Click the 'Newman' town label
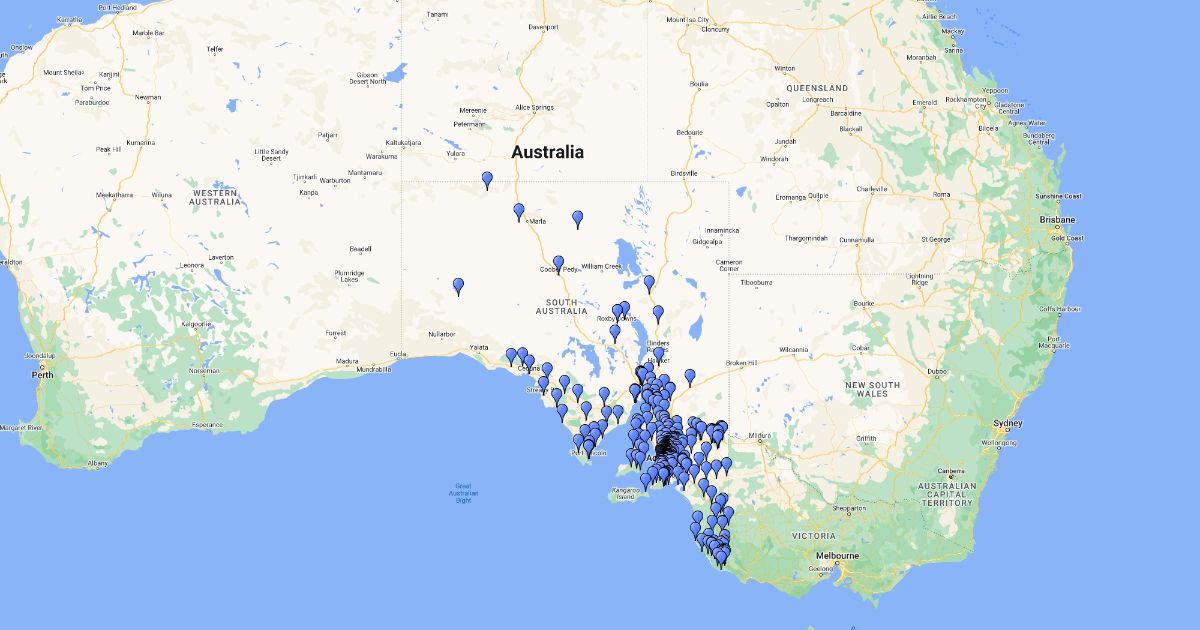1200x630 pixels. tap(148, 97)
